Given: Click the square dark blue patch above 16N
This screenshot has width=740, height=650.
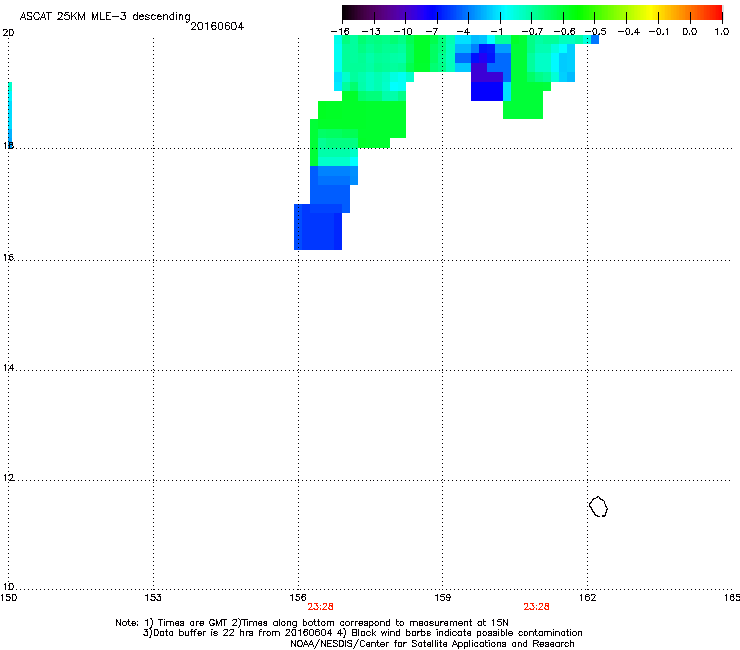Looking at the screenshot, I should [318, 227].
